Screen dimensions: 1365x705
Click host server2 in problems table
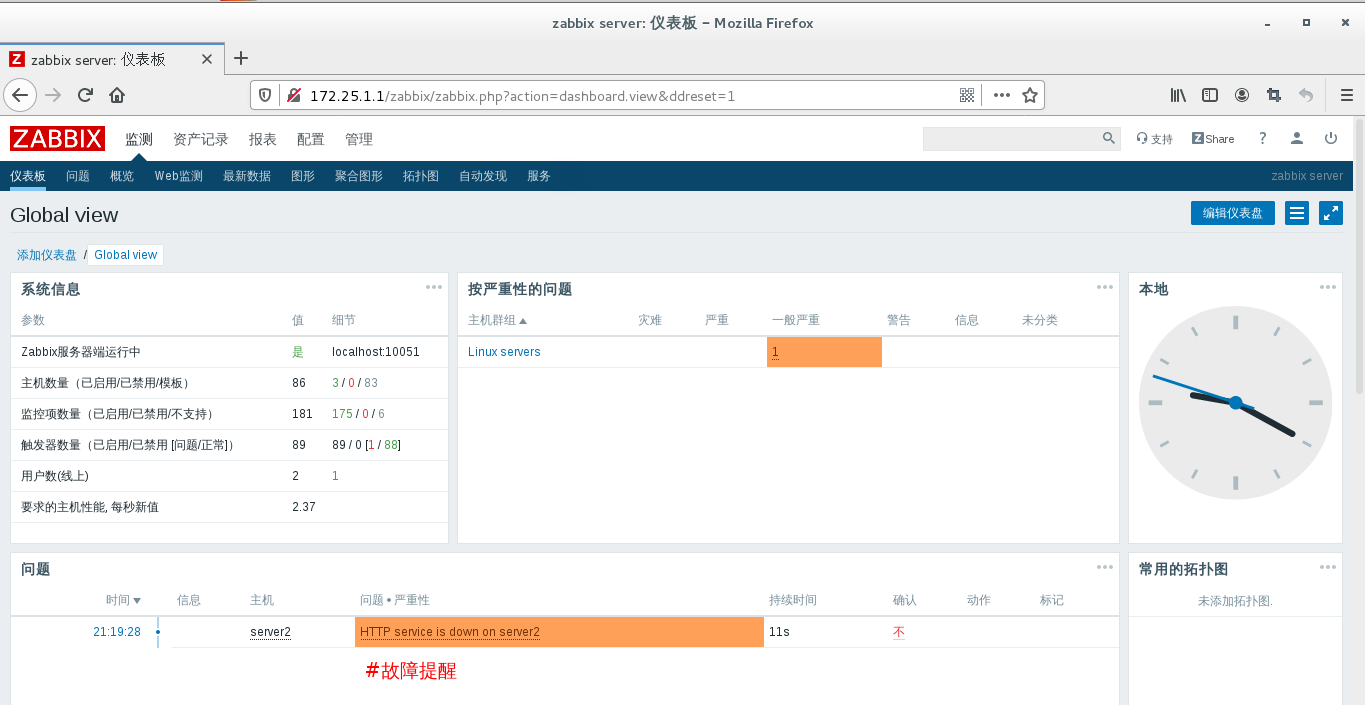tap(270, 632)
